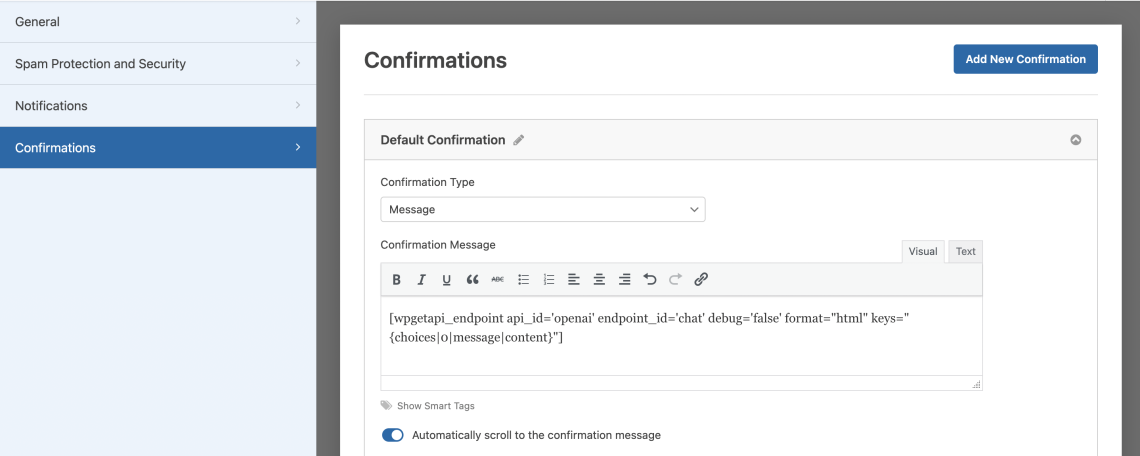Disable automatic scroll to confirmation message
This screenshot has height=456, width=1140.
(393, 435)
